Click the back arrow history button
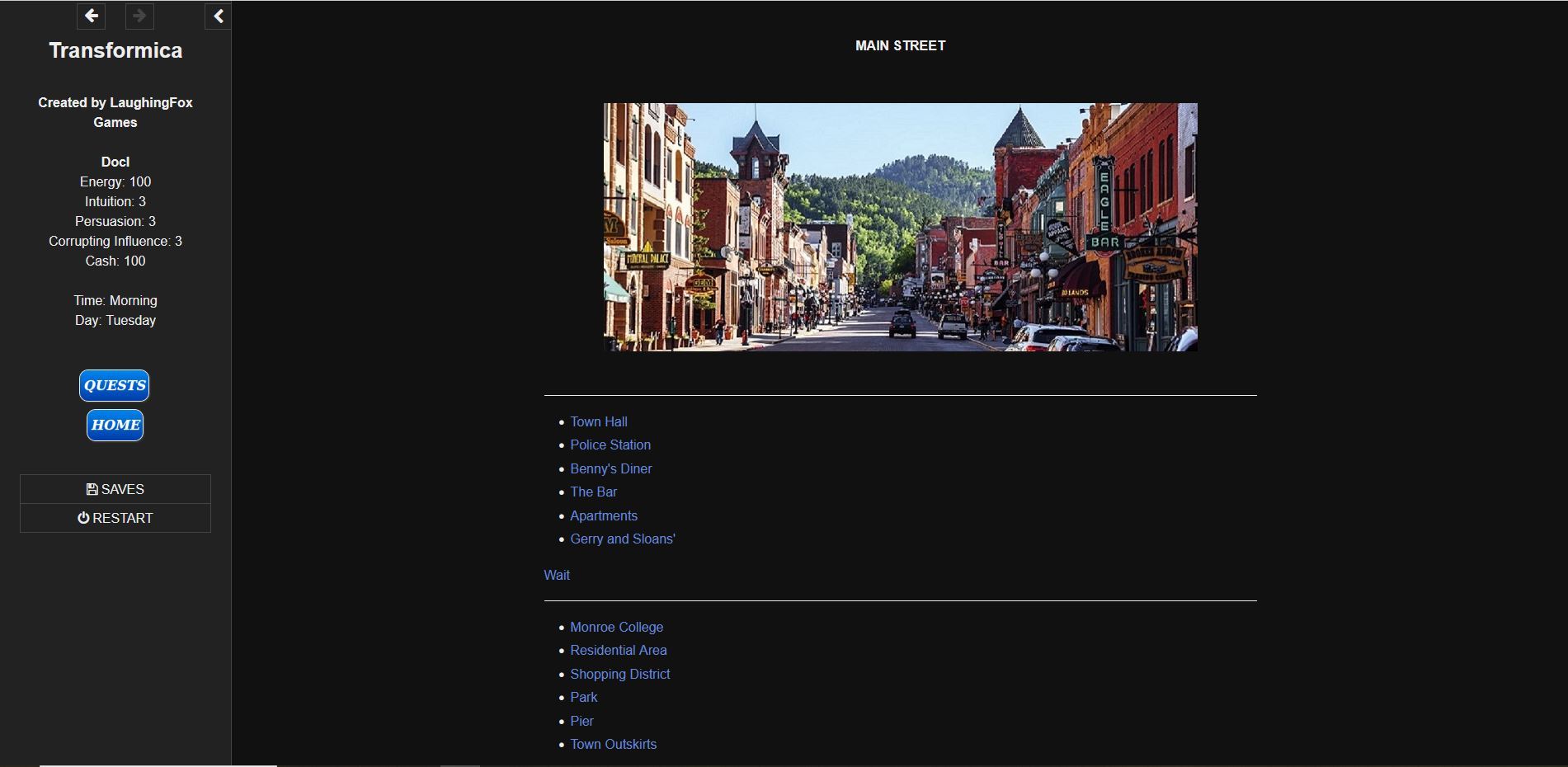This screenshot has height=767, width=1568. click(x=92, y=16)
